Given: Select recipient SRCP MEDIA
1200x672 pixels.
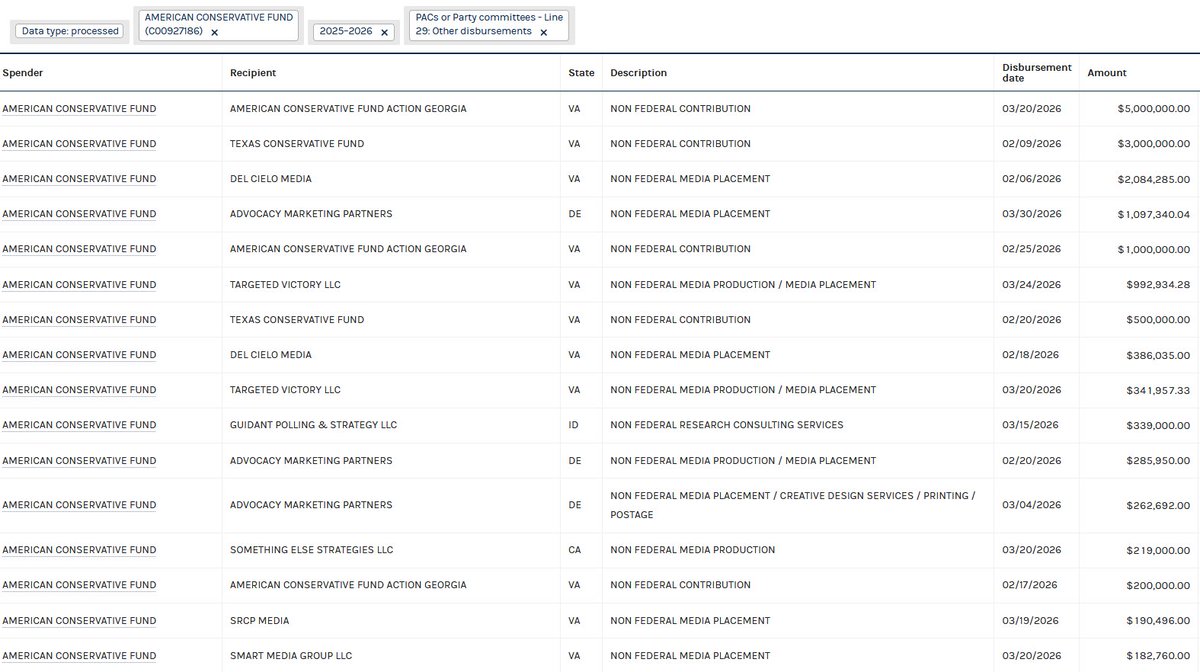Looking at the screenshot, I should [x=259, y=620].
